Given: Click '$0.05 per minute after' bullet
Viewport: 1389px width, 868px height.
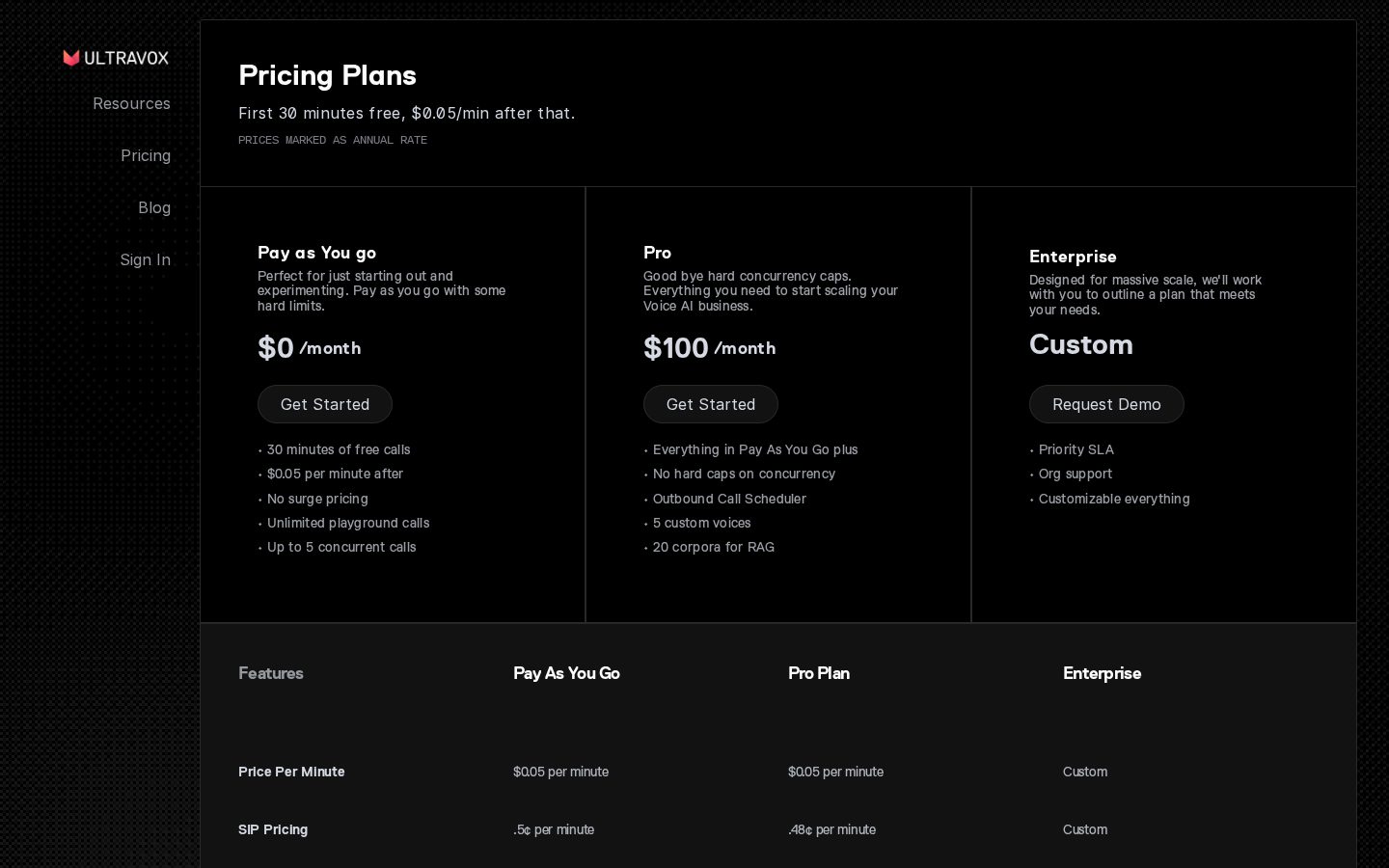Looking at the screenshot, I should pyautogui.click(x=335, y=474).
